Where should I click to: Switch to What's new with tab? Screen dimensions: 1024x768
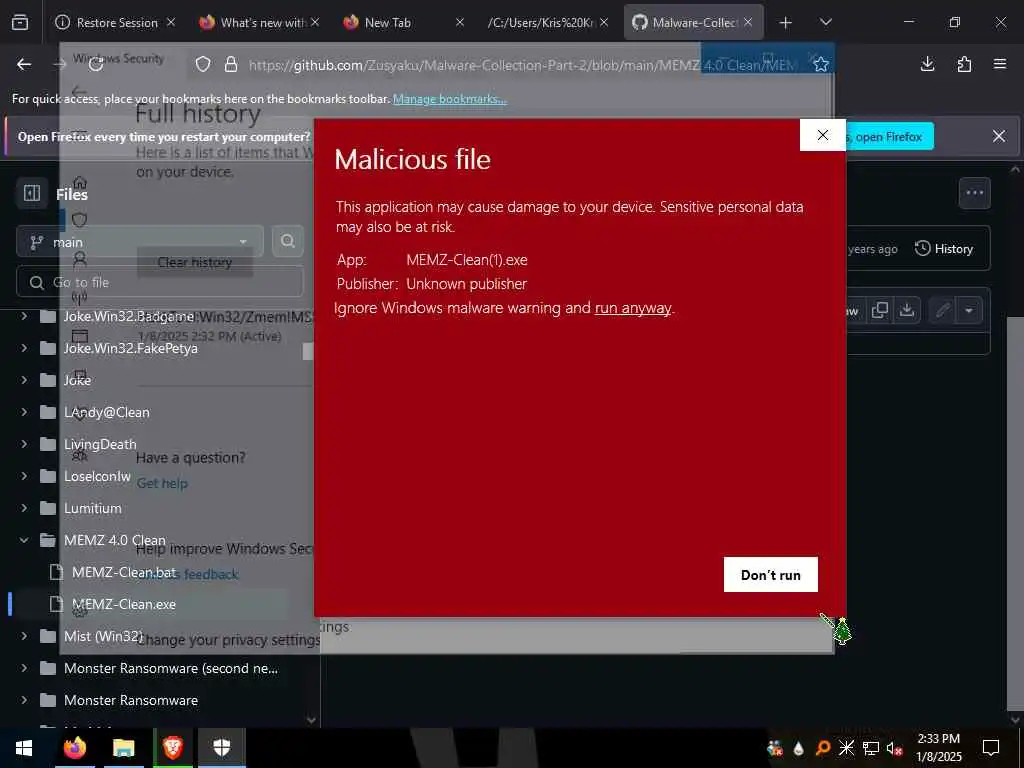(259, 23)
